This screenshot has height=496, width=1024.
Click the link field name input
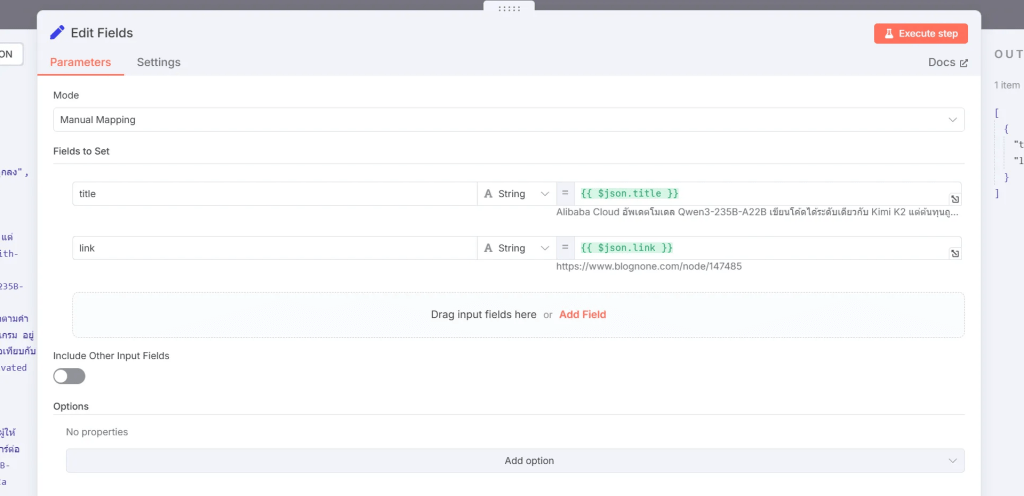click(x=274, y=248)
